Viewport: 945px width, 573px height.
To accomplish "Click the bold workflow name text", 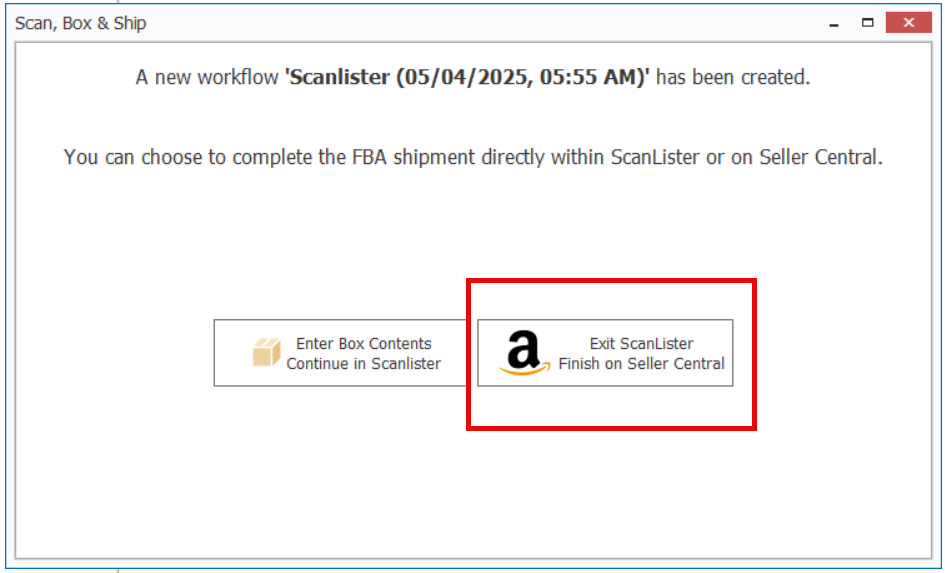I will coord(467,77).
